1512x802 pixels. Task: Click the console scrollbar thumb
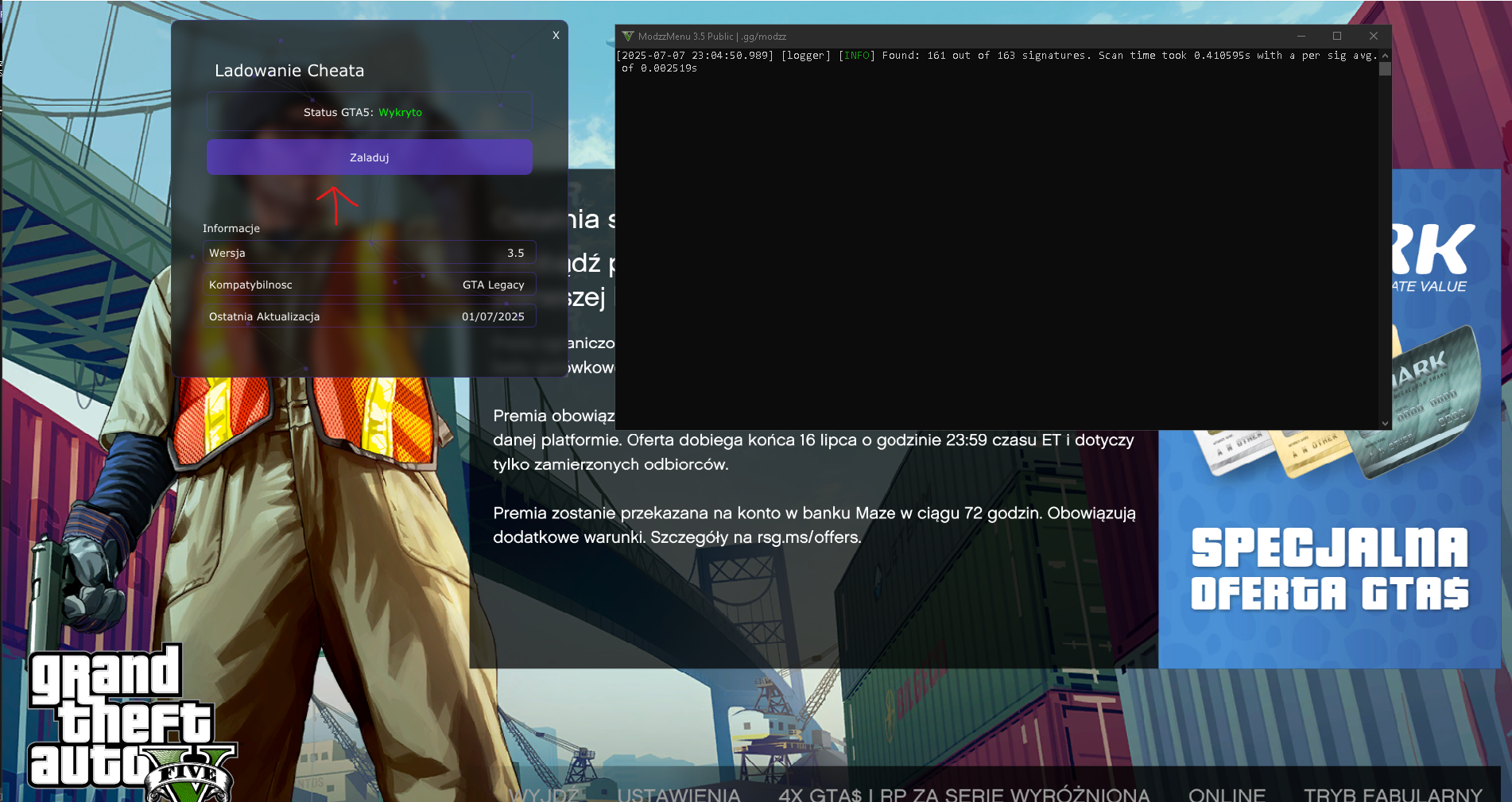(x=1385, y=69)
